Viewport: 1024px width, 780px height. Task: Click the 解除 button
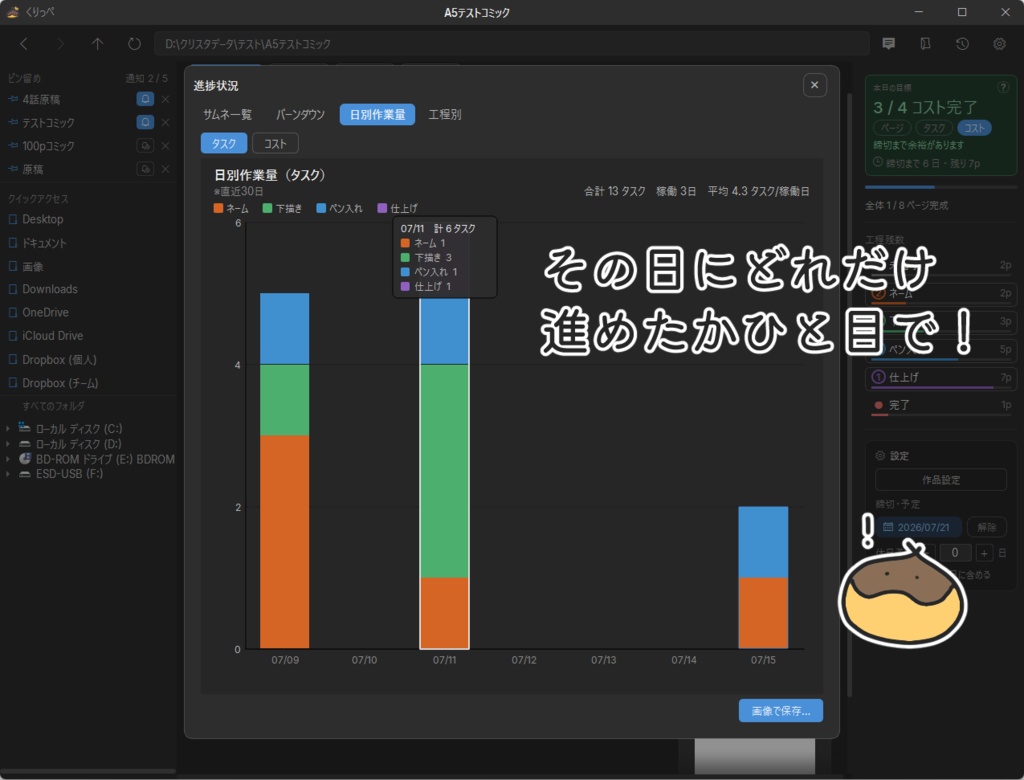tap(987, 527)
